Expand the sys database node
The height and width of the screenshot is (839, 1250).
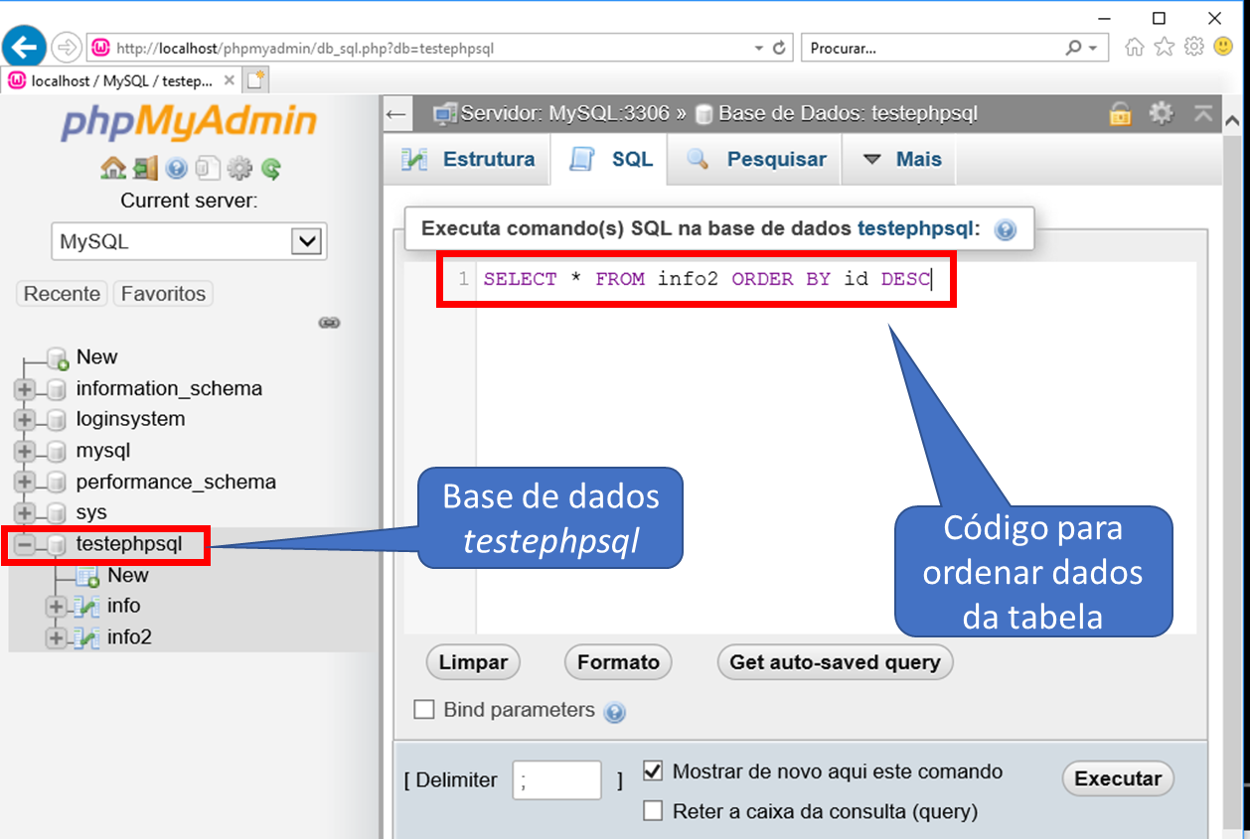[x=25, y=513]
